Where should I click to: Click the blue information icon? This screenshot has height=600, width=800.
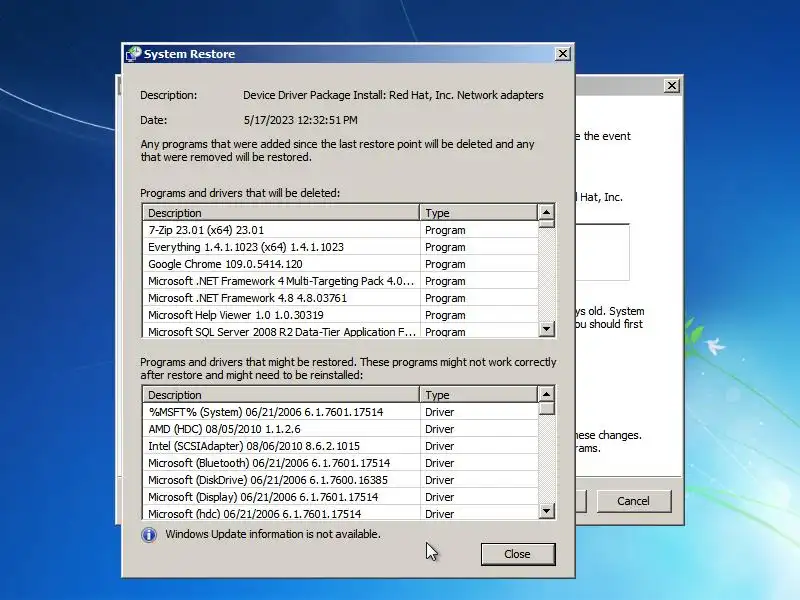(x=149, y=535)
